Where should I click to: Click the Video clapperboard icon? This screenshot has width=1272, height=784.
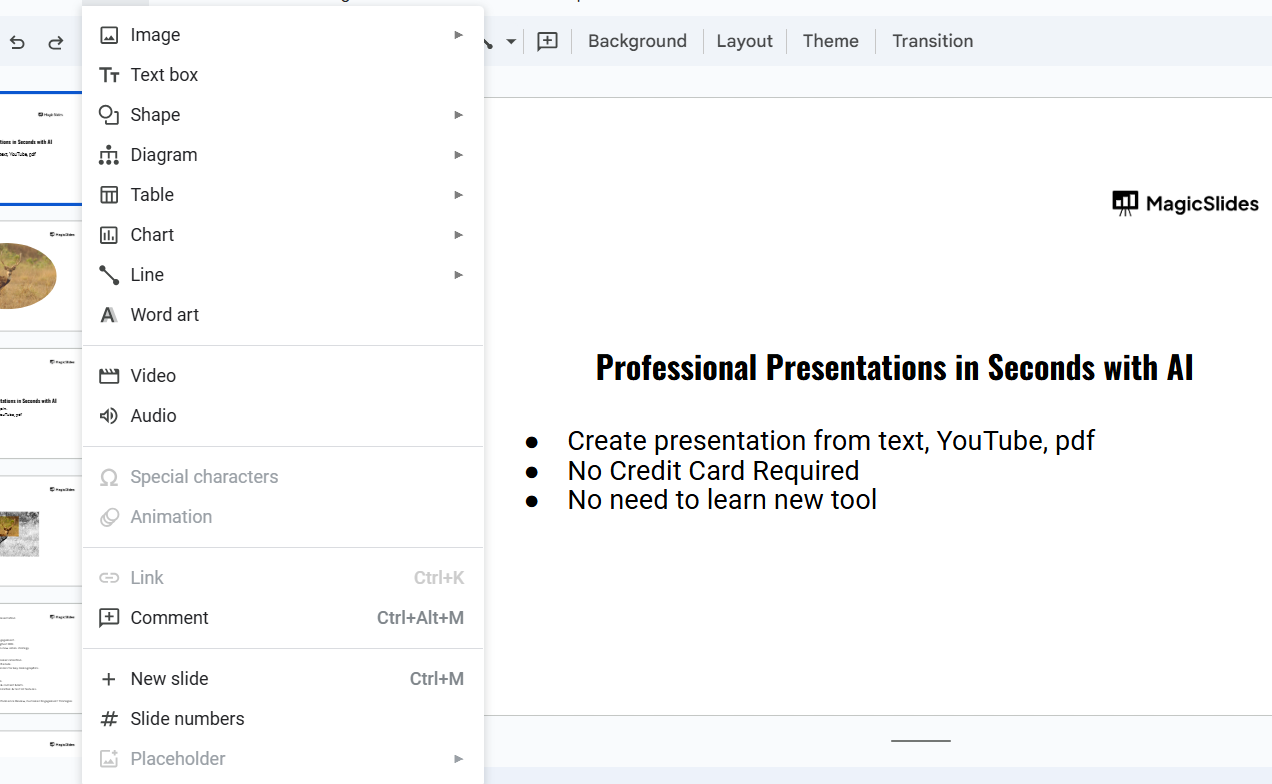coord(109,376)
